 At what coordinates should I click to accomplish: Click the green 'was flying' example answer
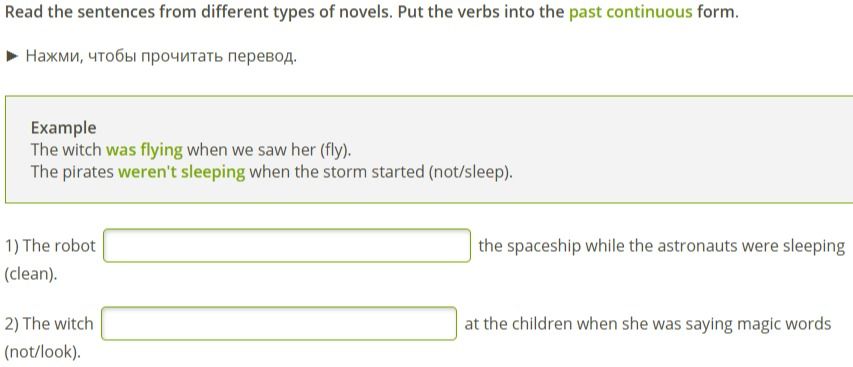[x=144, y=150]
